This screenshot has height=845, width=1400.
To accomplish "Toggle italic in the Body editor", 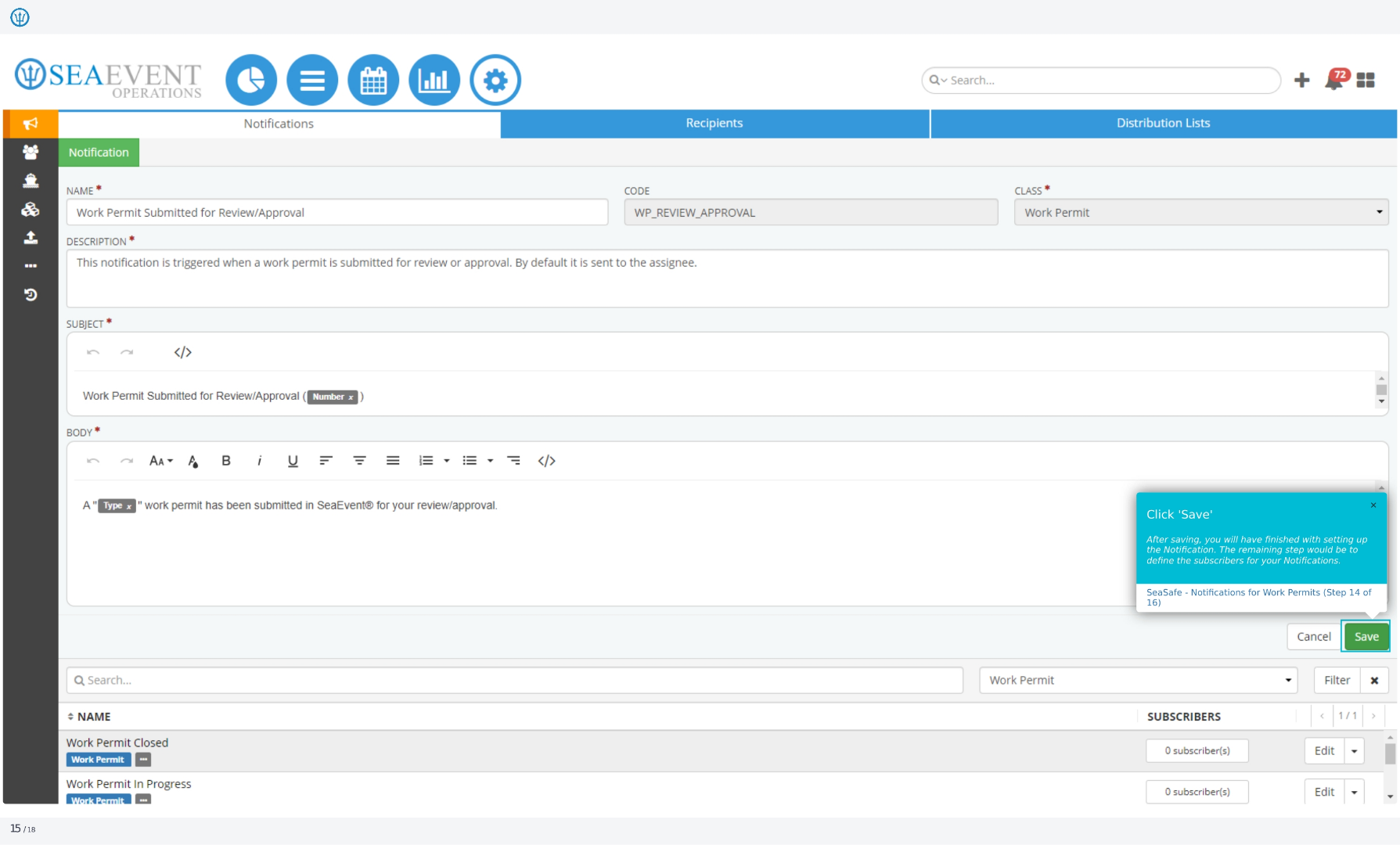I will pos(259,461).
